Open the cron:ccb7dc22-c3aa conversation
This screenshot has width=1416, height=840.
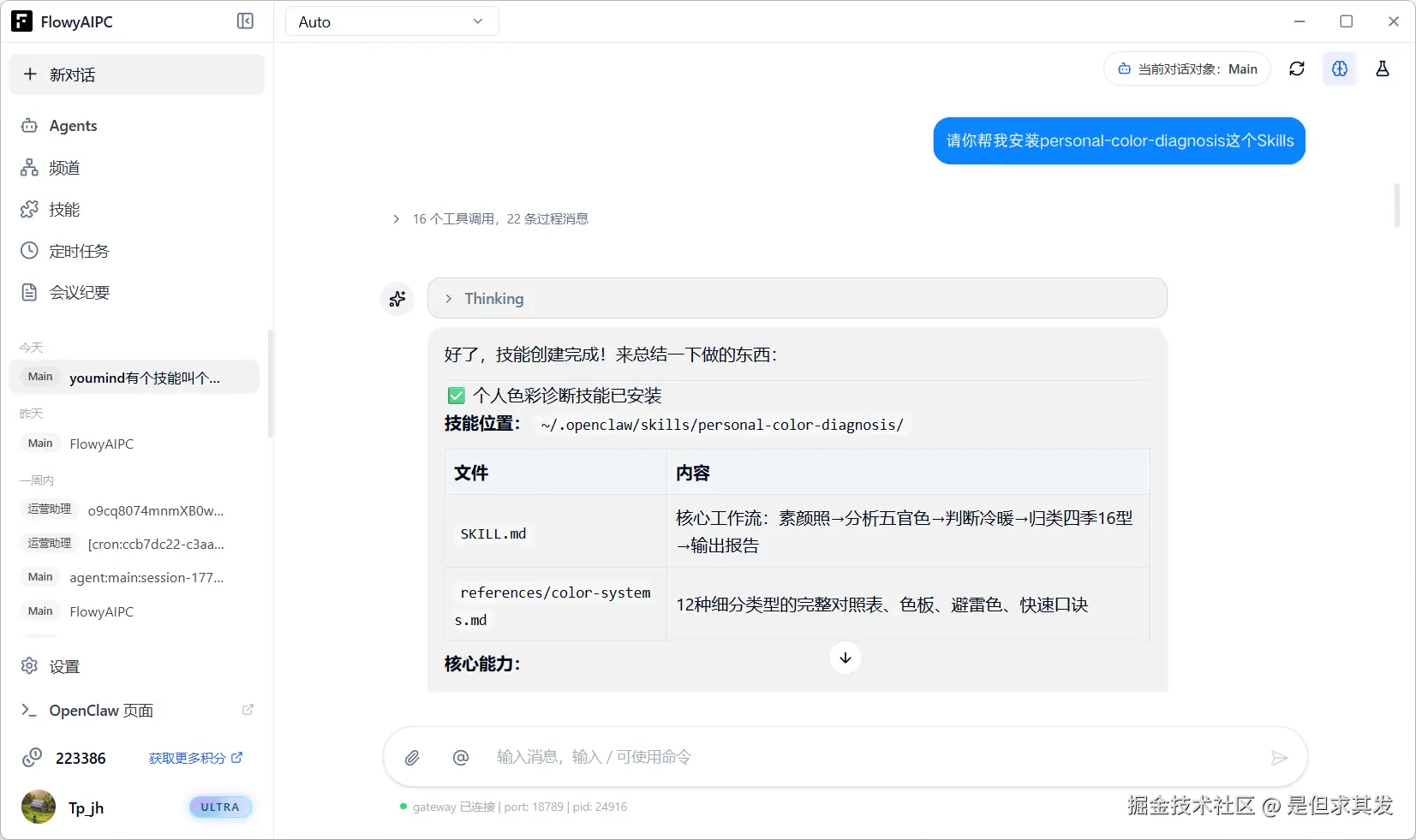[x=134, y=544]
